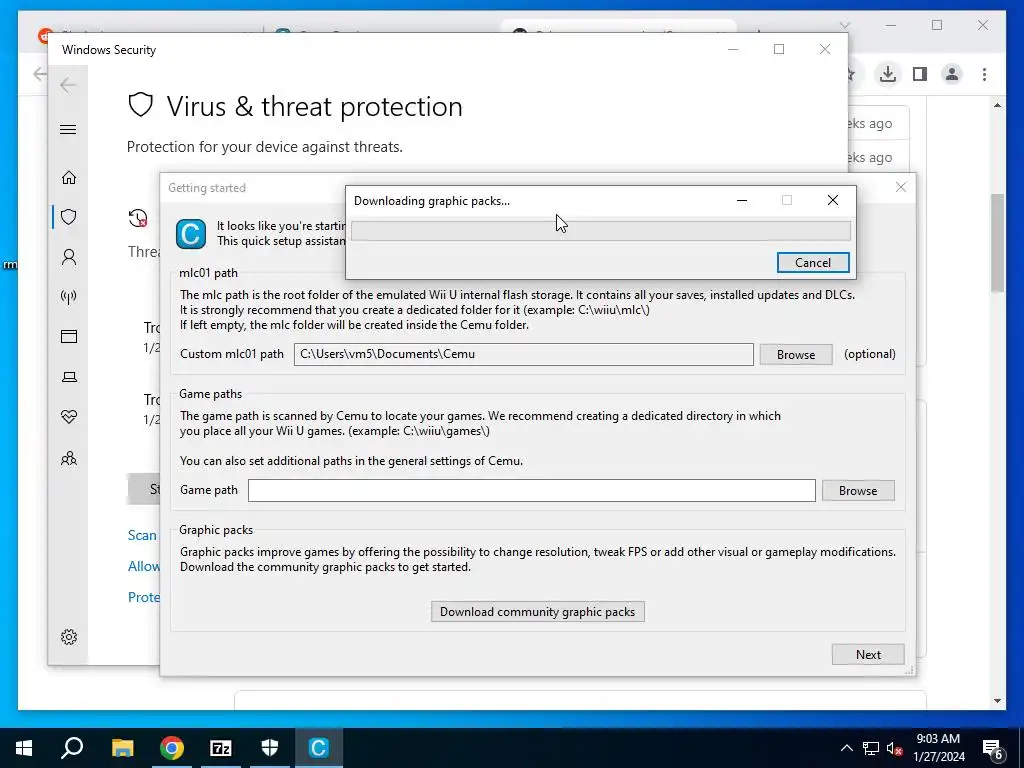
Task: Close the Getting started dialog
Action: (901, 187)
